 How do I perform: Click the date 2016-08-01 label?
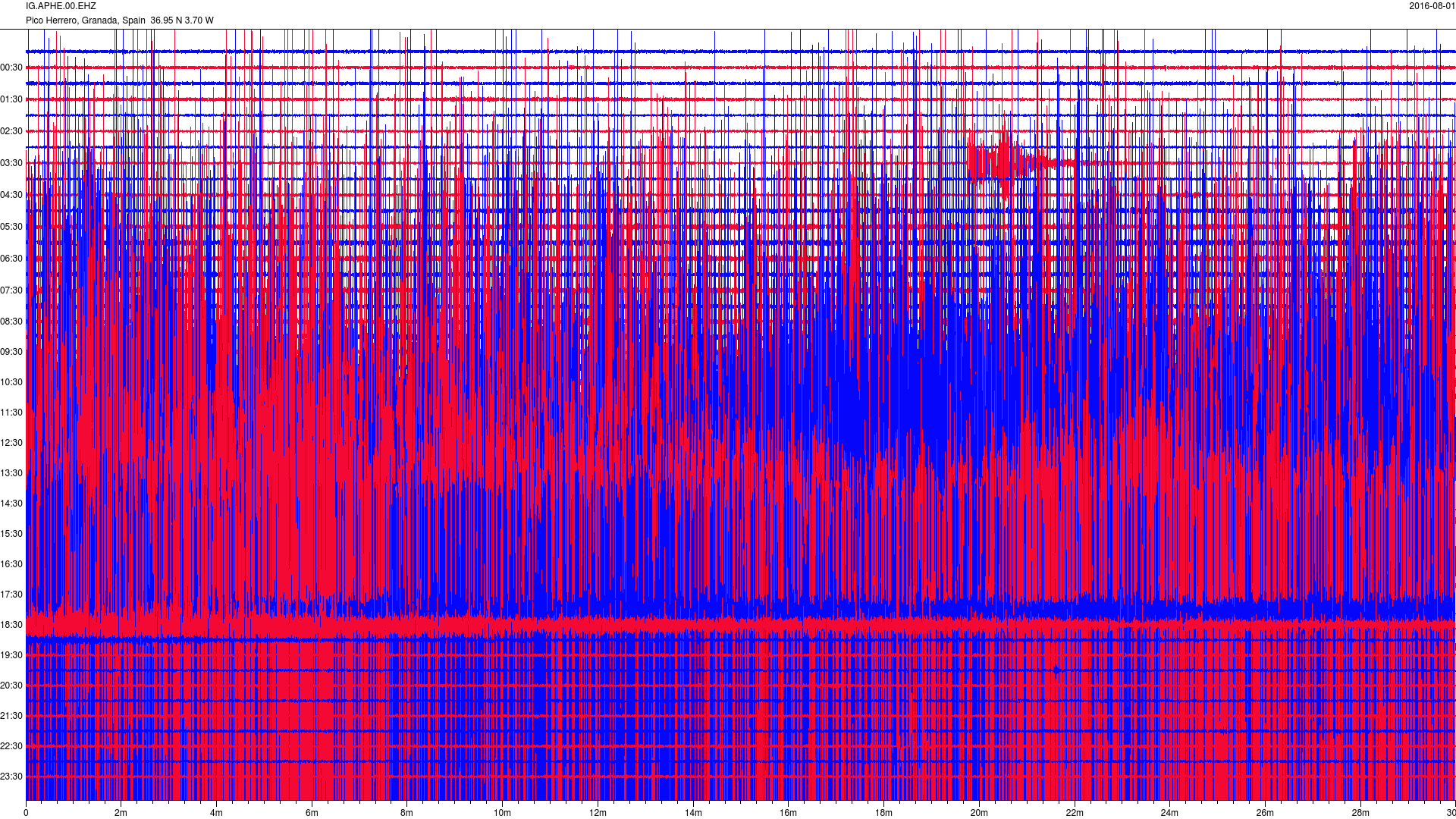click(1432, 6)
